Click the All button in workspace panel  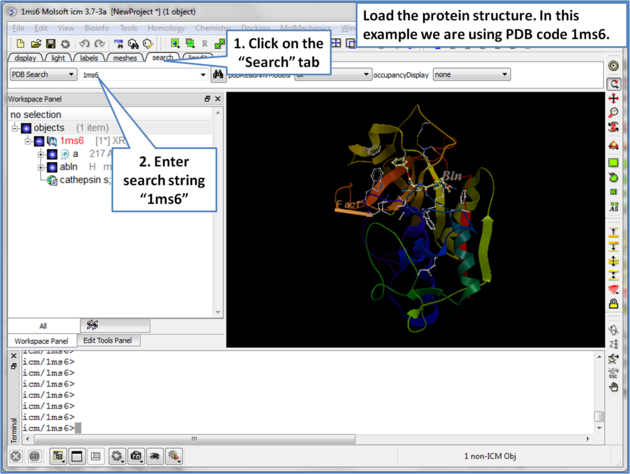click(42, 326)
